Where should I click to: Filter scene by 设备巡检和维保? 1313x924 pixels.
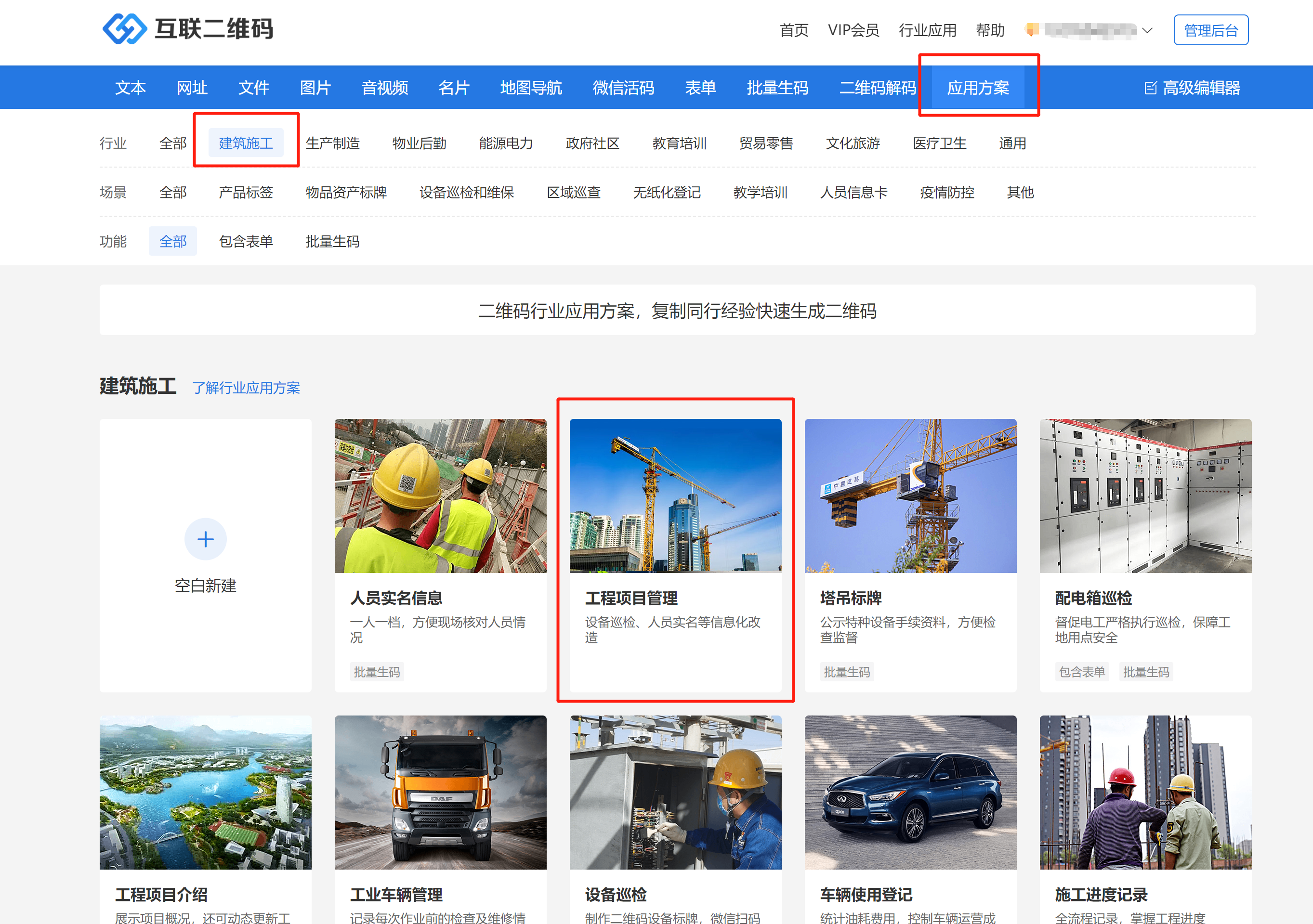tap(466, 192)
